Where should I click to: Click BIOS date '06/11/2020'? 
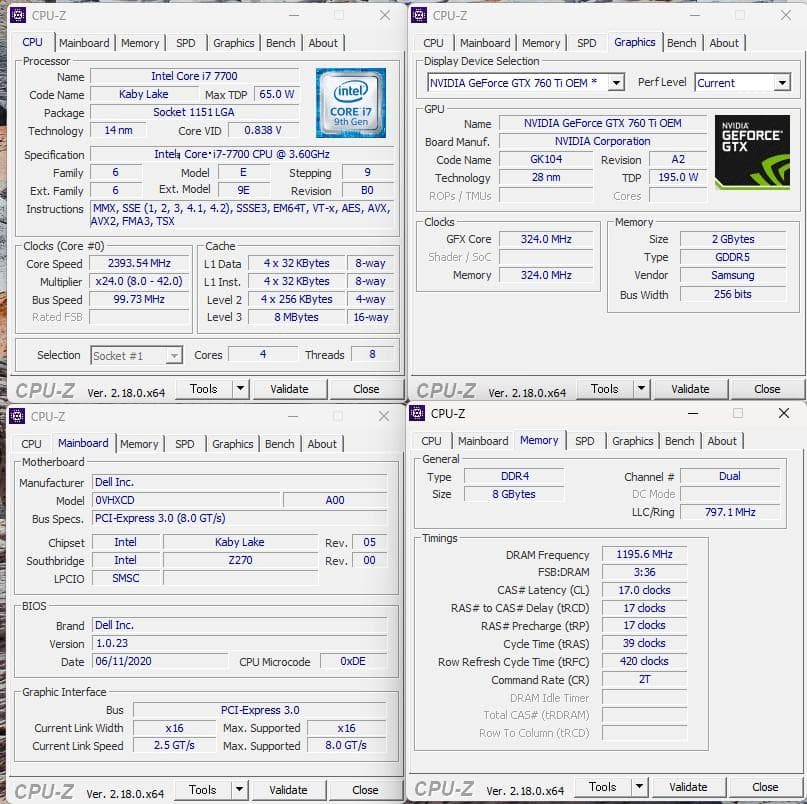[160, 661]
